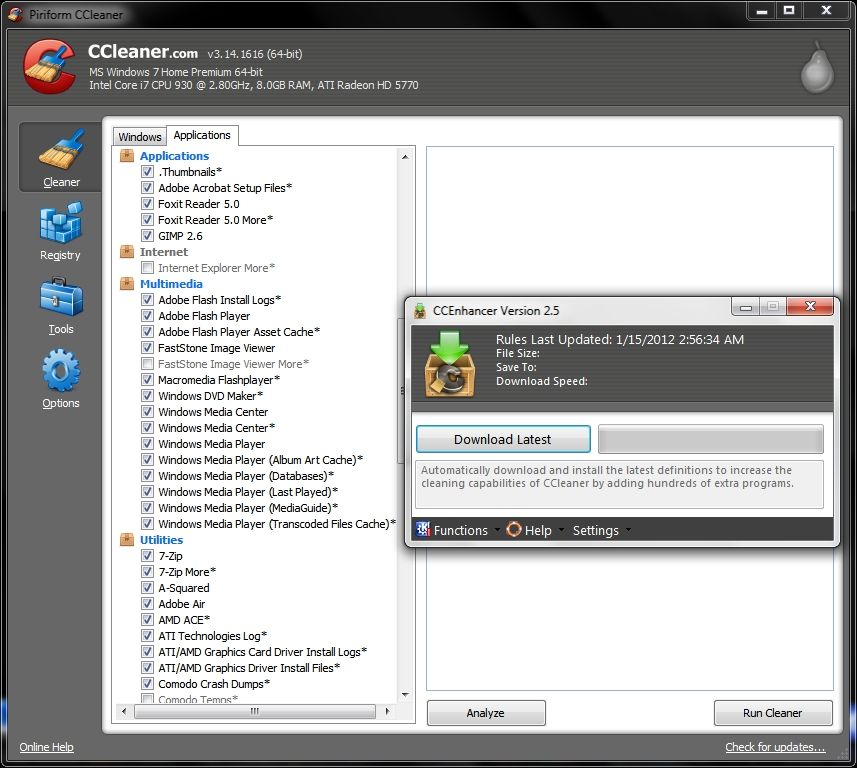Open the Registry section icon
The image size is (857, 768).
pos(61,222)
